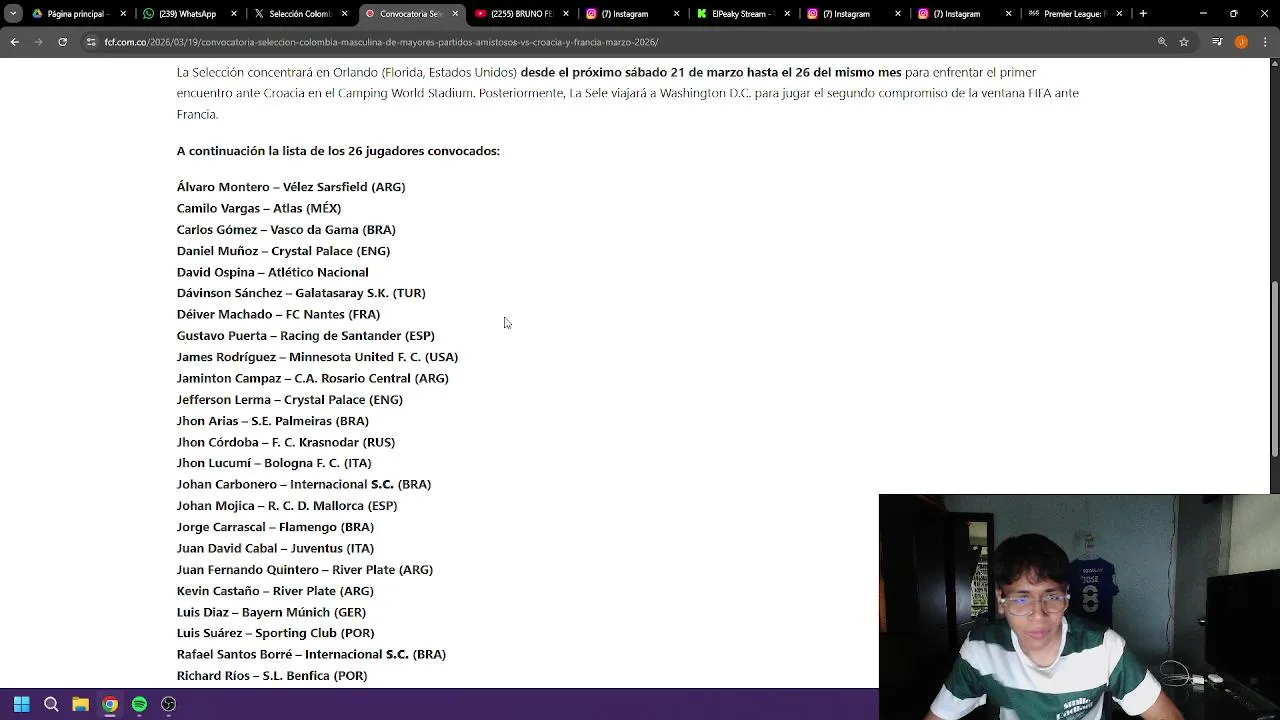The width and height of the screenshot is (1280, 720).
Task: Go back to the previous page
Action: [x=14, y=42]
